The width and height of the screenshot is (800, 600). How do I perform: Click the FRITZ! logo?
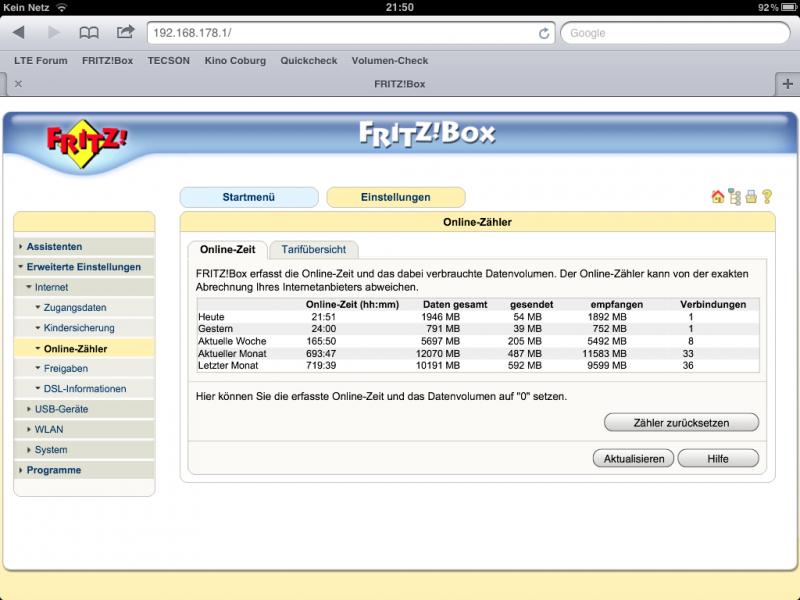tap(86, 143)
